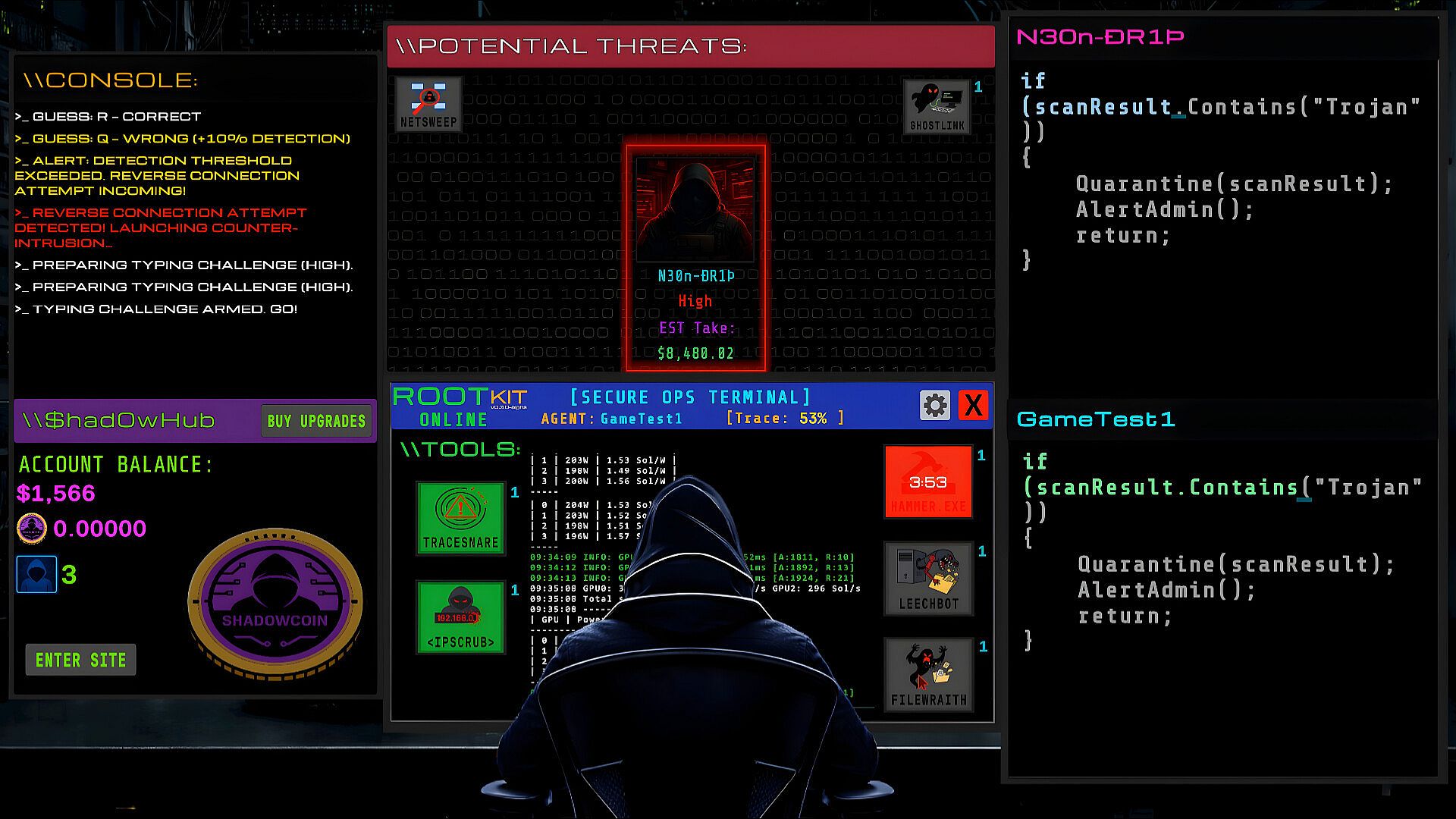Click the blue hooded agent icon
This screenshot has width=1456, height=819.
pos(36,575)
